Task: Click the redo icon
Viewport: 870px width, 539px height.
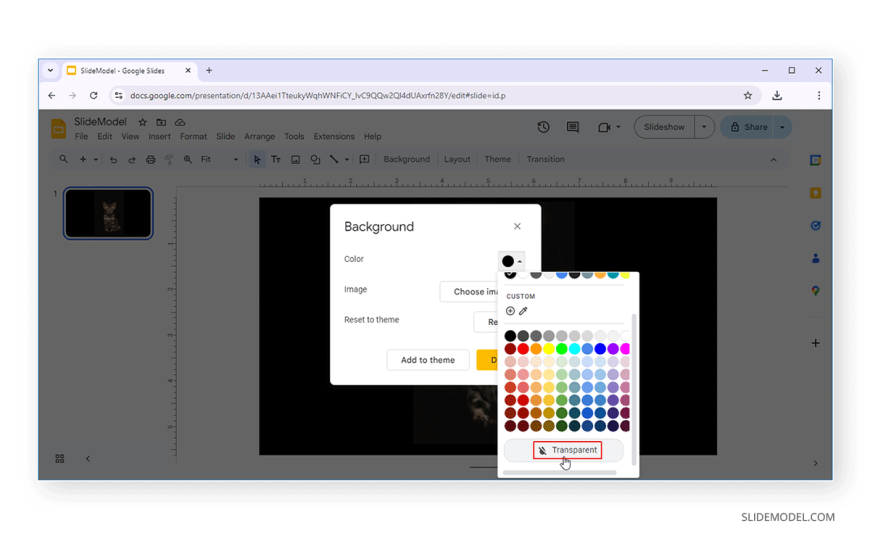Action: pos(131,160)
